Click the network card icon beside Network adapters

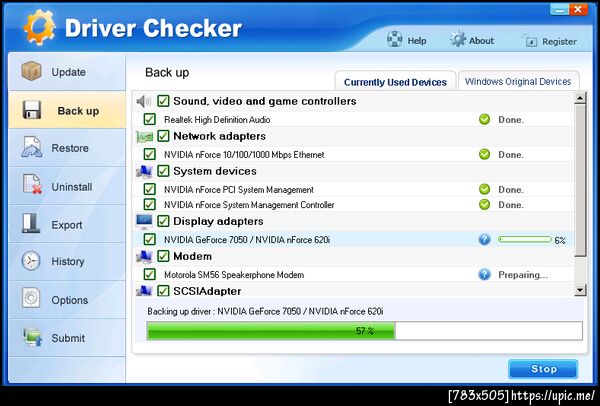pos(145,137)
